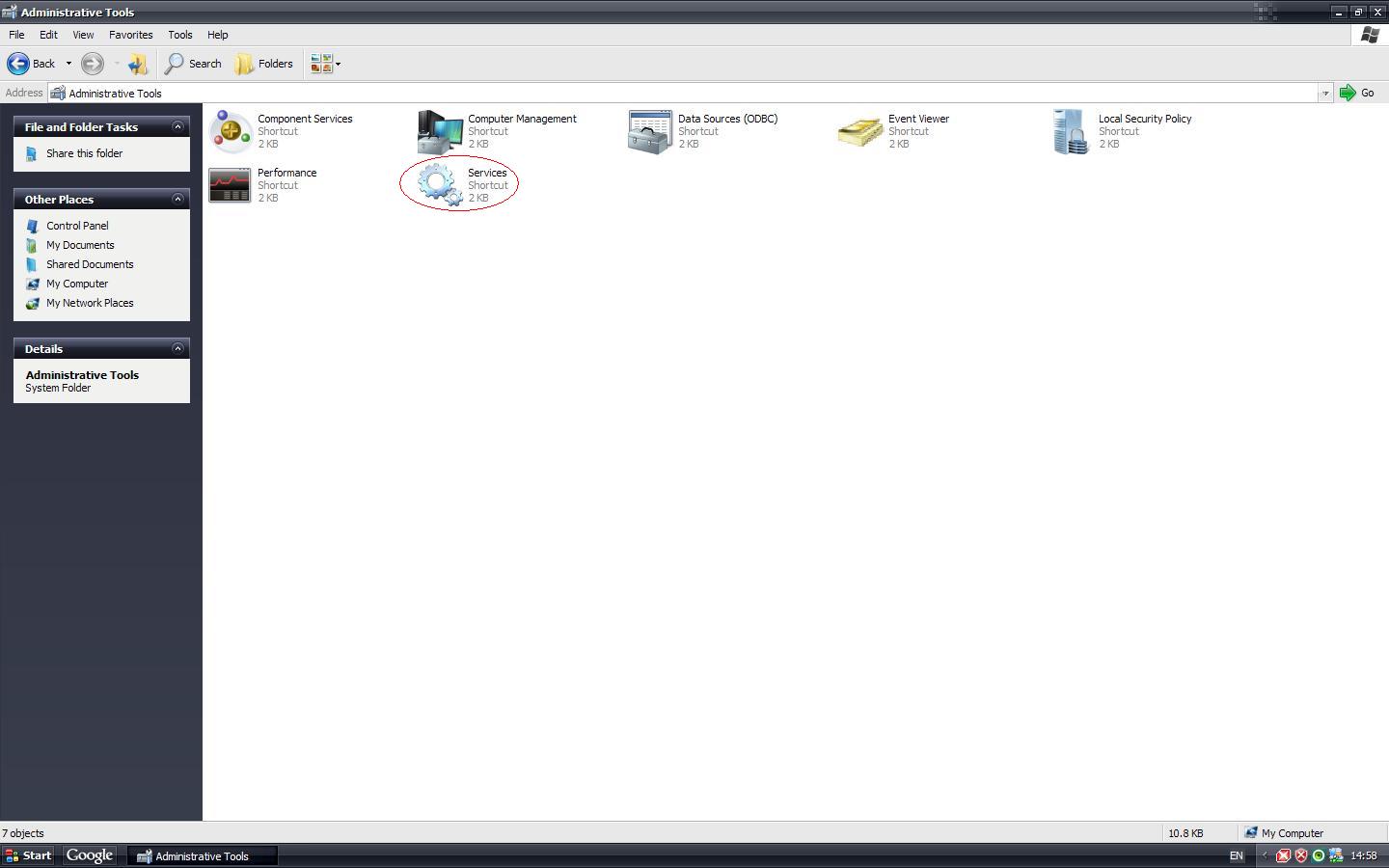1389x868 pixels.
Task: Click the Shared Documents sidebar icon
Action: tap(32, 264)
